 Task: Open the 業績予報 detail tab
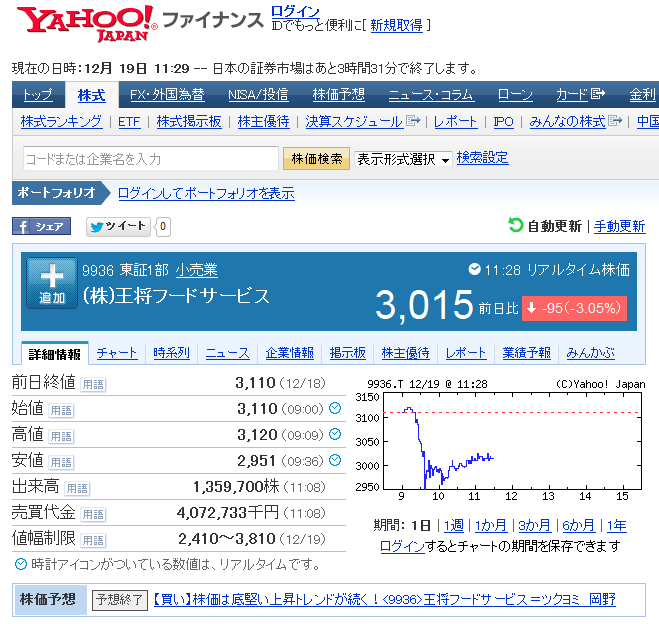527,353
